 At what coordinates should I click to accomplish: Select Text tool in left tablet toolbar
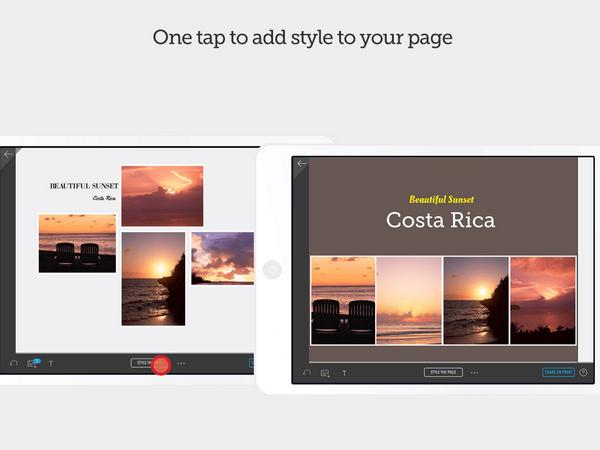[51, 363]
